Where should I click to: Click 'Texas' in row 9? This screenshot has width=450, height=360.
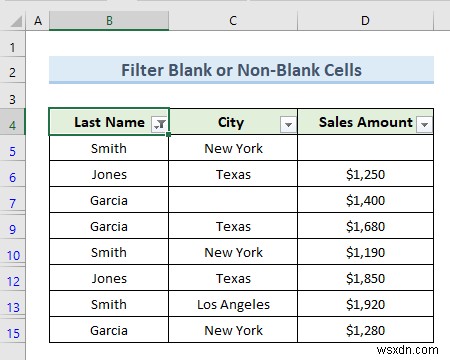[x=233, y=226]
